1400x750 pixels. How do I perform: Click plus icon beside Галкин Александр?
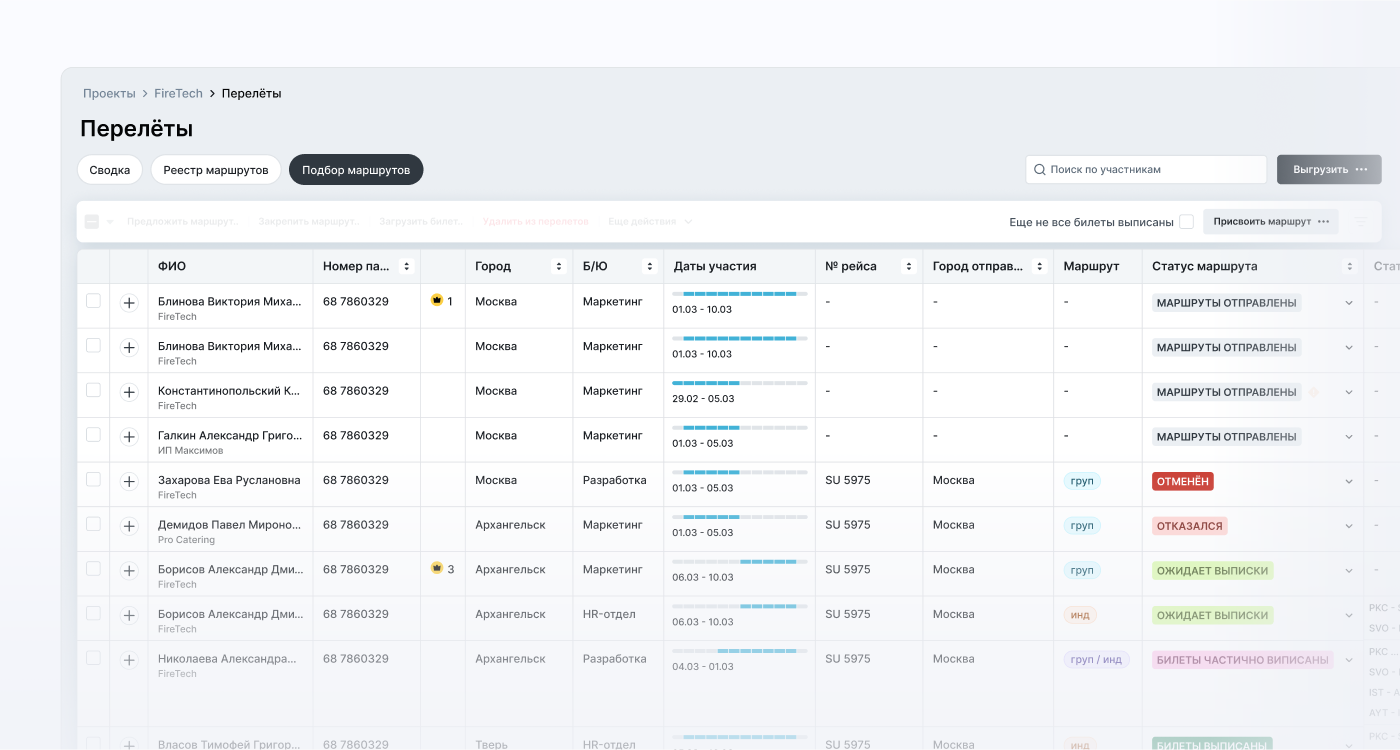(x=129, y=437)
